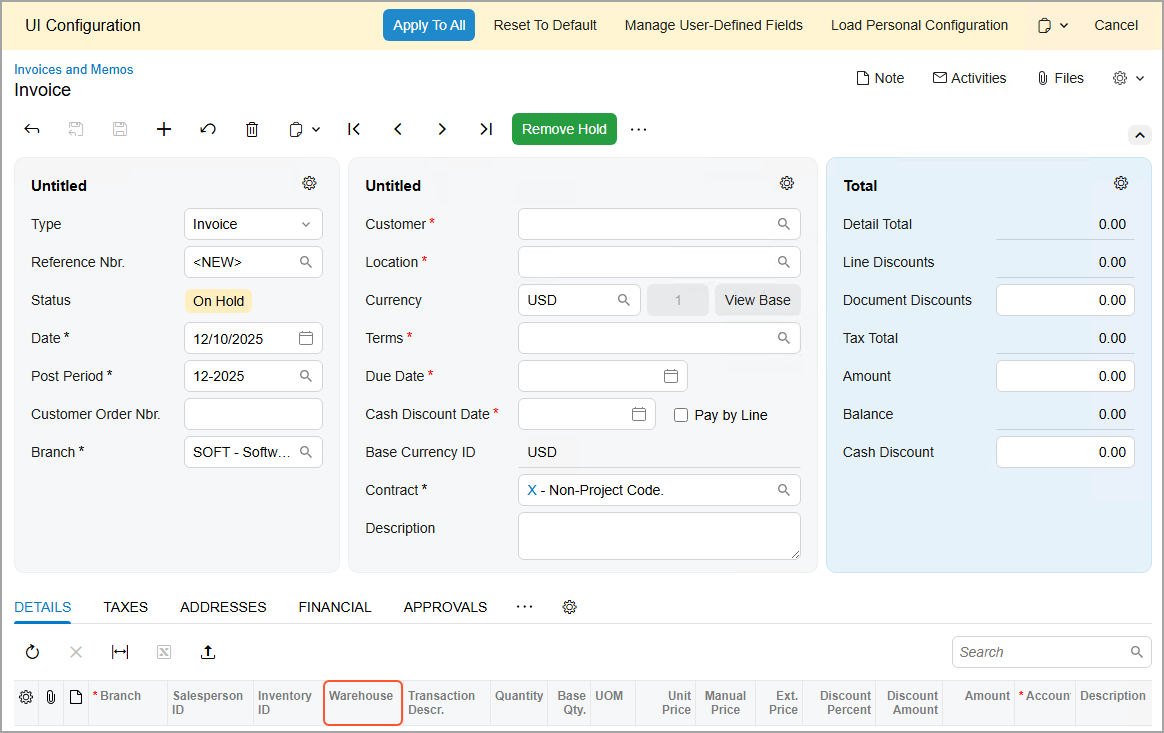This screenshot has width=1164, height=733.
Task: Click the View Base button
Action: click(x=757, y=300)
